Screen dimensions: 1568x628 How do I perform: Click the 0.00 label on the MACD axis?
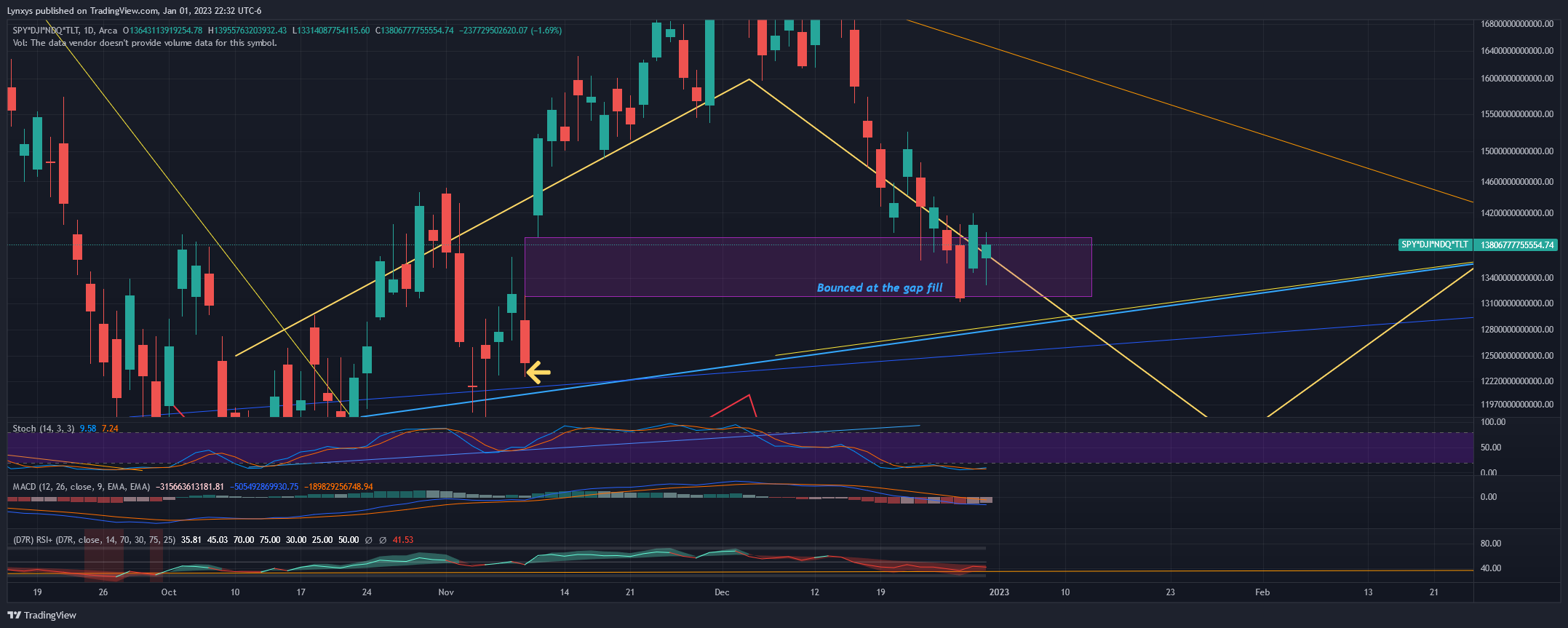(1489, 497)
